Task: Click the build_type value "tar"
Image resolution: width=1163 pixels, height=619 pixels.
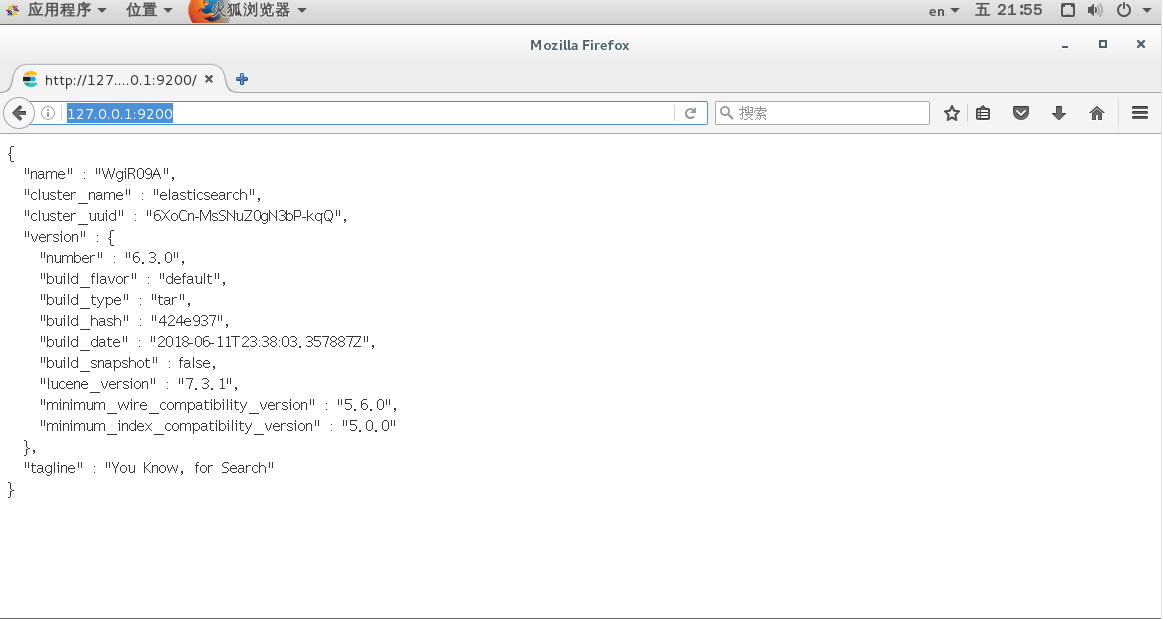Action: tap(168, 300)
